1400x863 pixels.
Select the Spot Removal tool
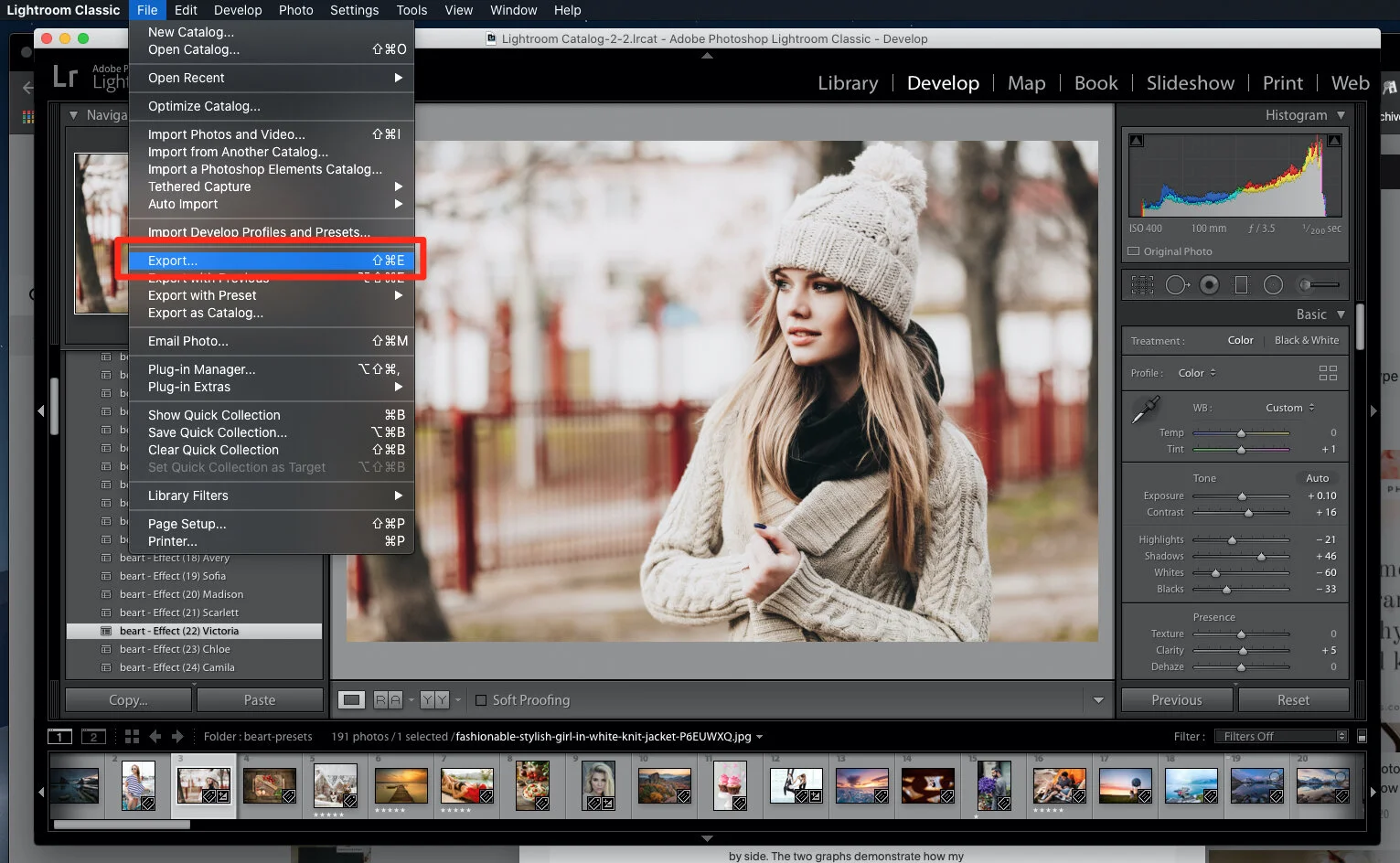click(x=1177, y=285)
